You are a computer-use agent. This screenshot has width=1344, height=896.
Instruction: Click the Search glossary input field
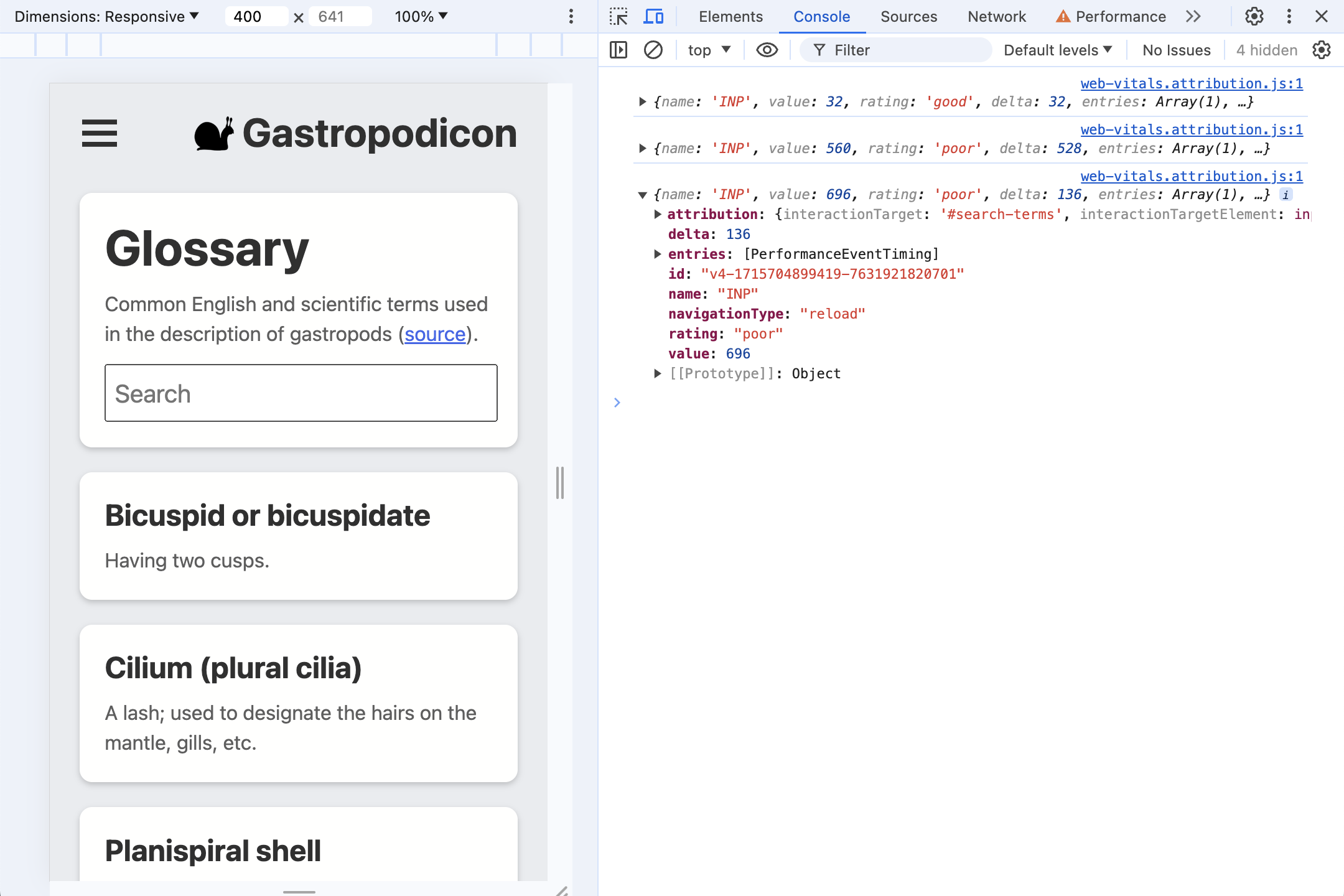[x=300, y=393]
